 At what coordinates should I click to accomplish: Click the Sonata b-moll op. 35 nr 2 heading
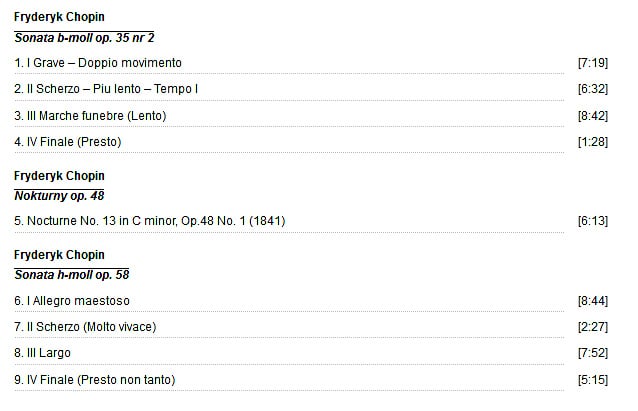pos(84,38)
